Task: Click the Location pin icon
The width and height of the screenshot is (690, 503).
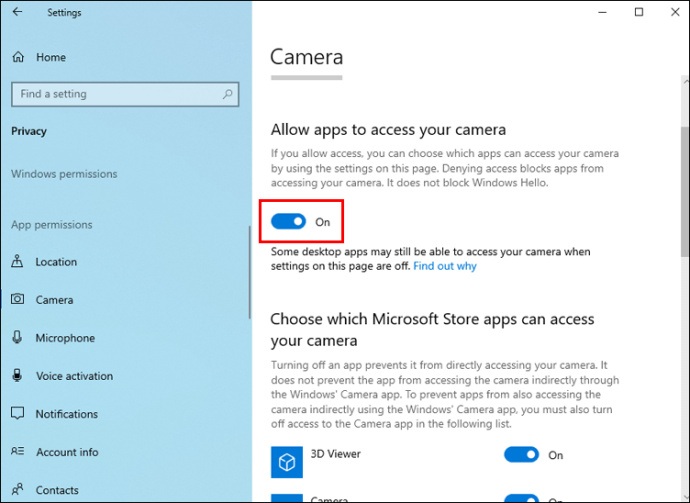Action: 17,261
